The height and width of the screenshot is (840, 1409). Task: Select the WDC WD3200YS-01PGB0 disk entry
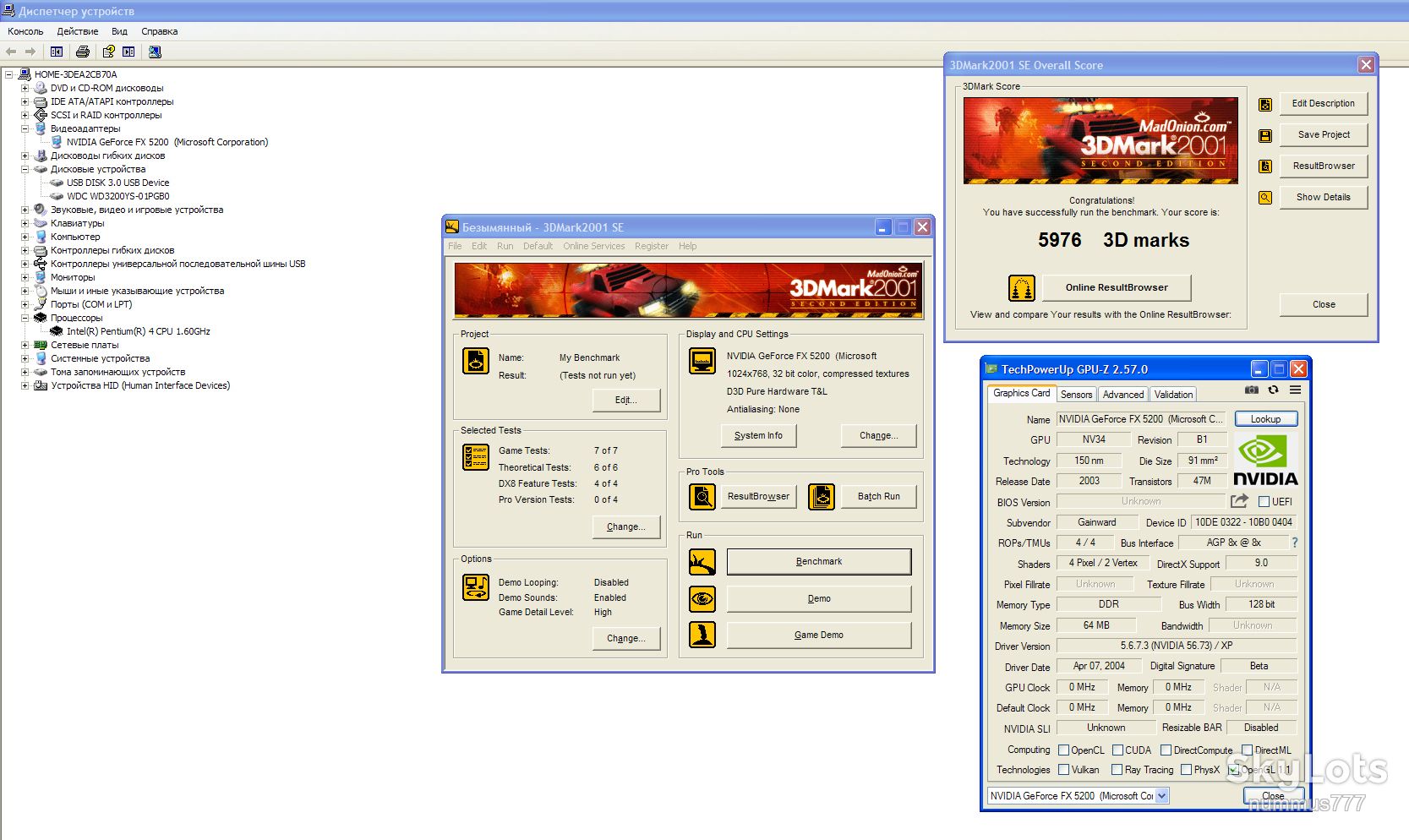pyautogui.click(x=118, y=196)
